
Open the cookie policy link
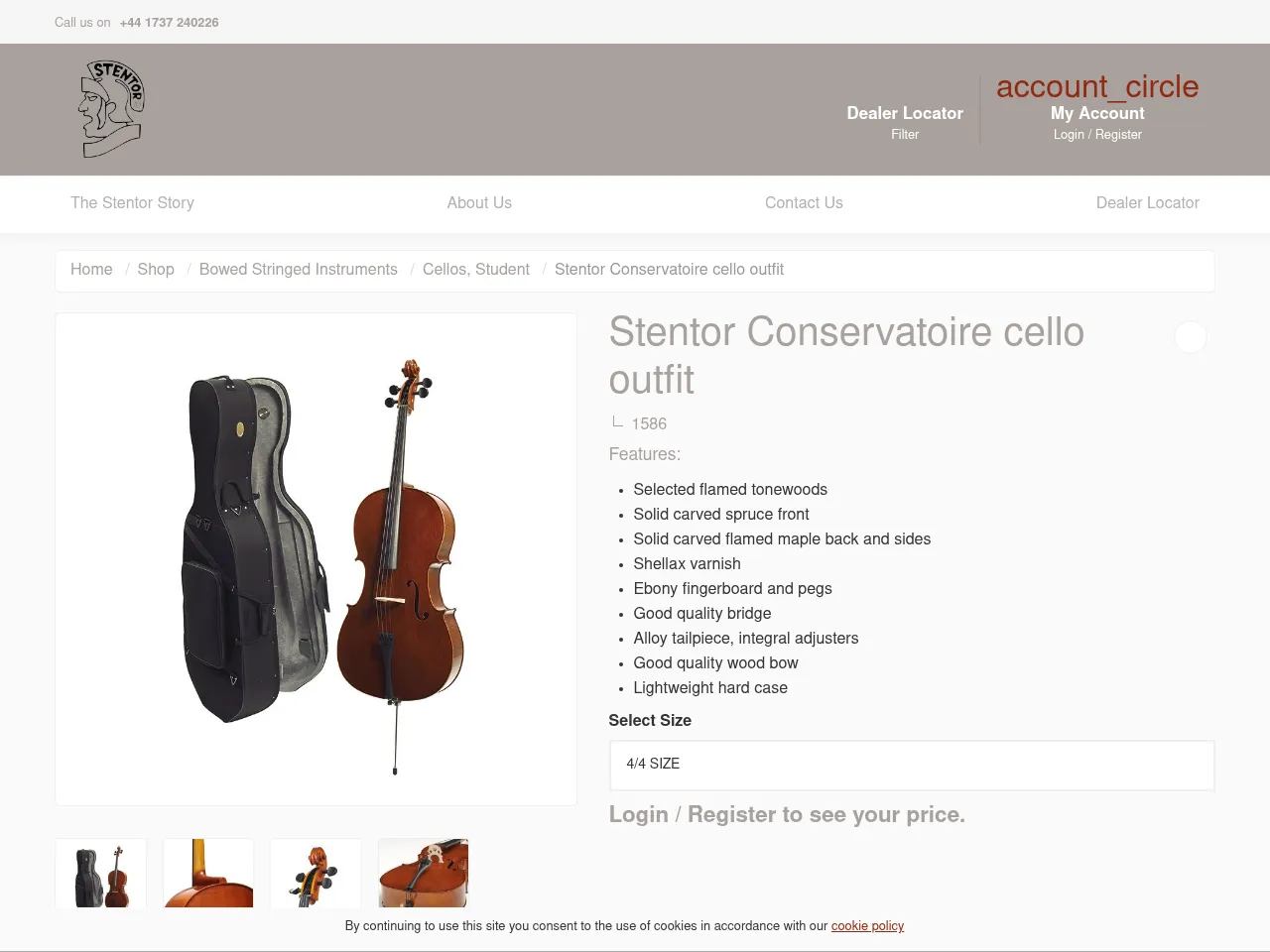tap(867, 926)
